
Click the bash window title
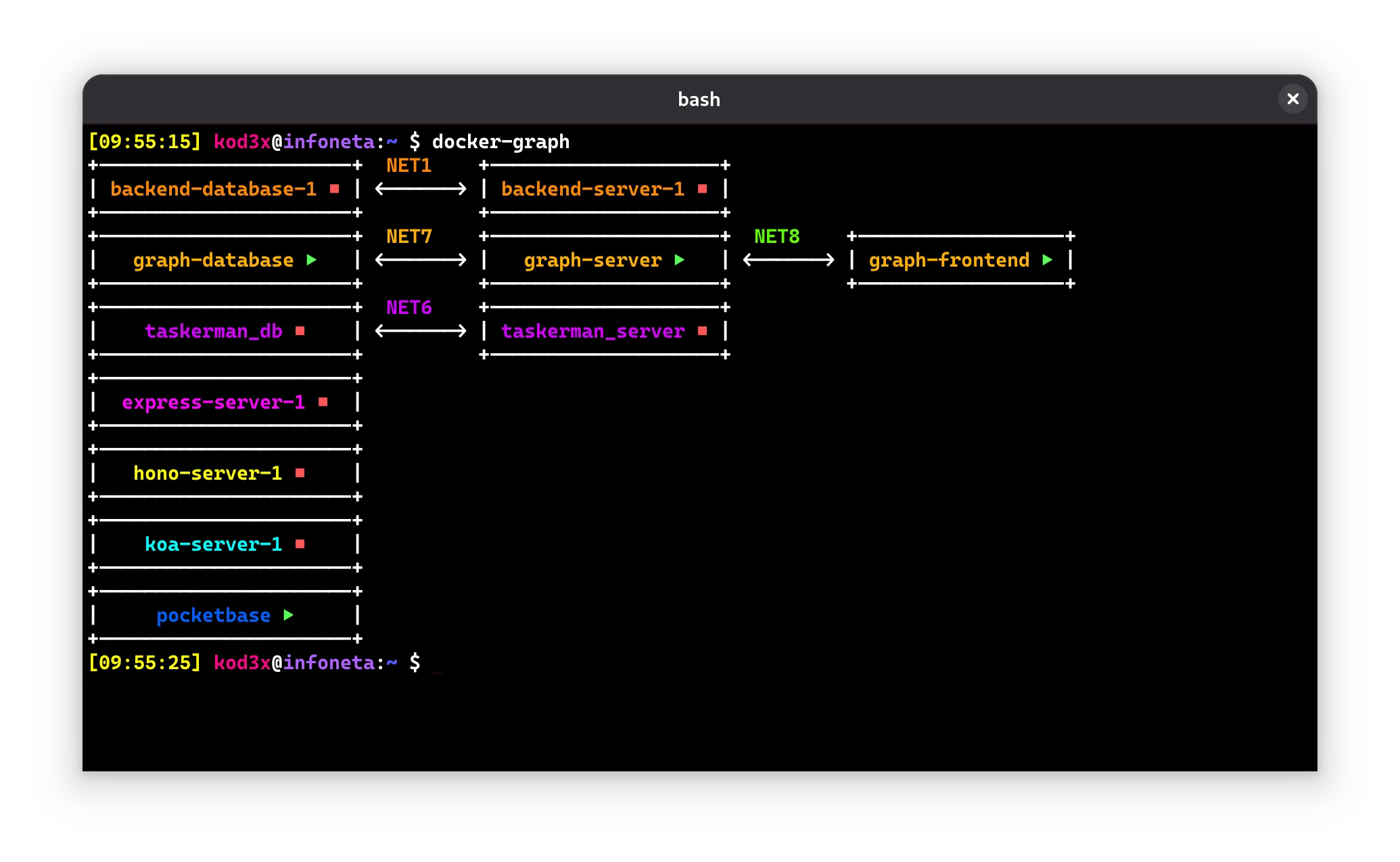click(x=699, y=99)
